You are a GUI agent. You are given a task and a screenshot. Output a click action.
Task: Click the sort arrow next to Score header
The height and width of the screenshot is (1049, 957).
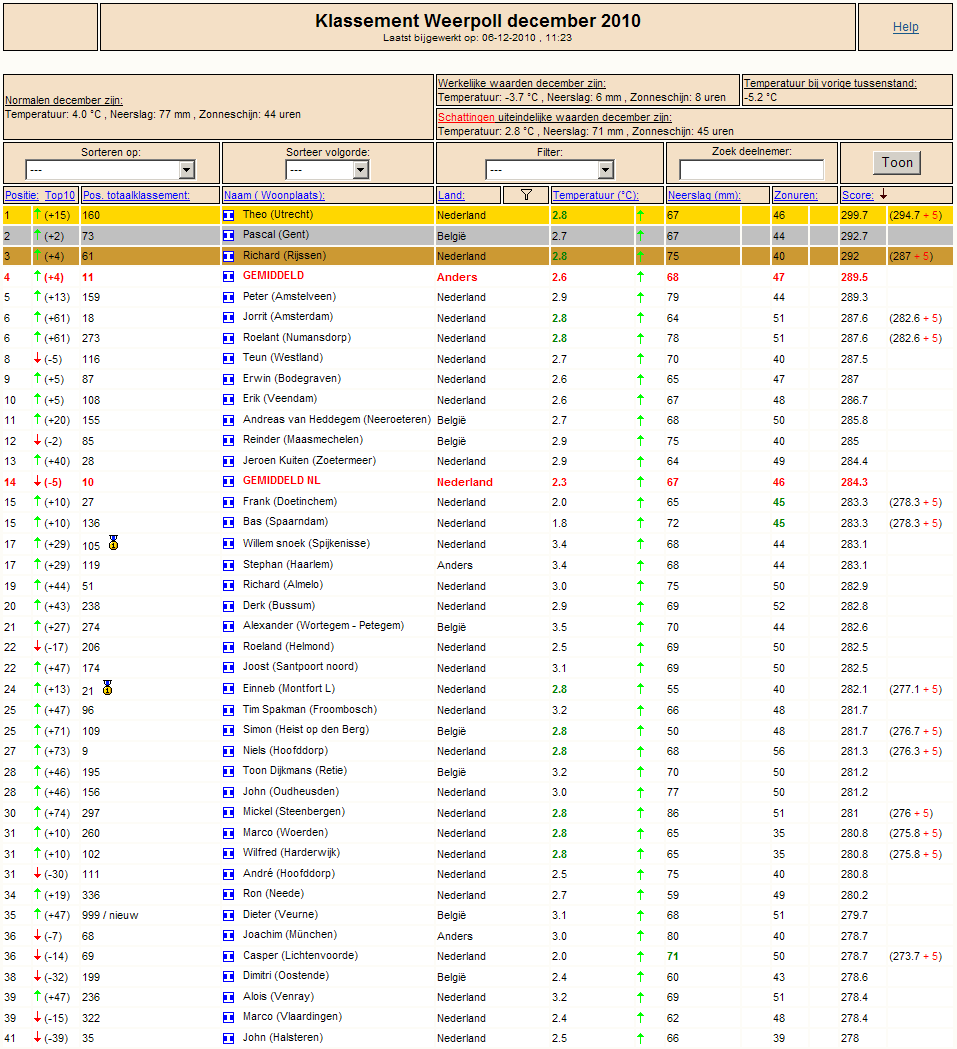coord(883,194)
